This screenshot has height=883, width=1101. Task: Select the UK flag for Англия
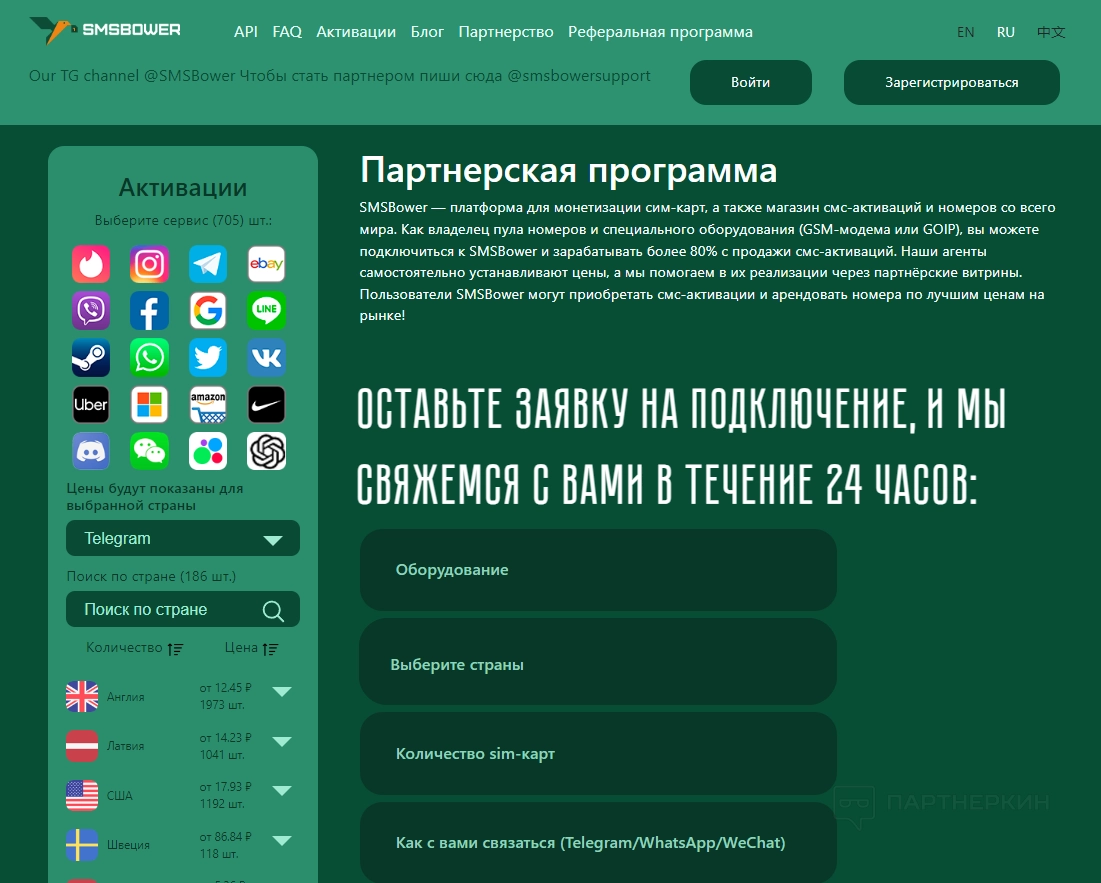pos(82,696)
